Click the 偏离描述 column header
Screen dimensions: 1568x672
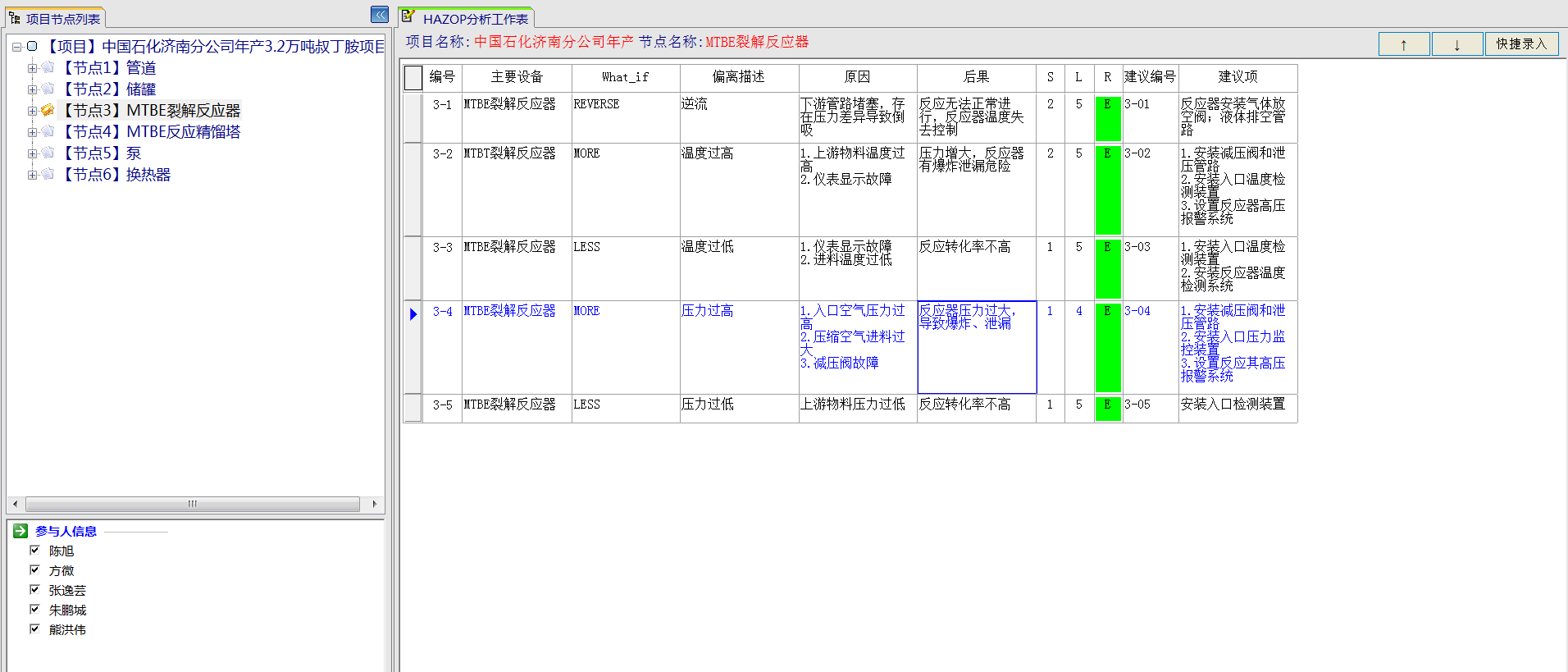click(739, 78)
